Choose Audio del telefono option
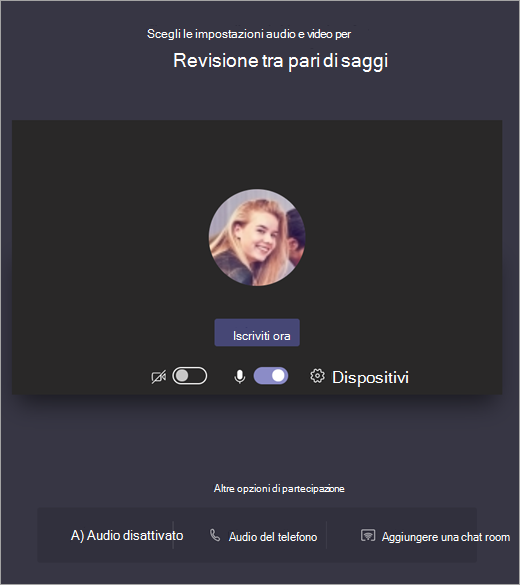 tap(273, 537)
